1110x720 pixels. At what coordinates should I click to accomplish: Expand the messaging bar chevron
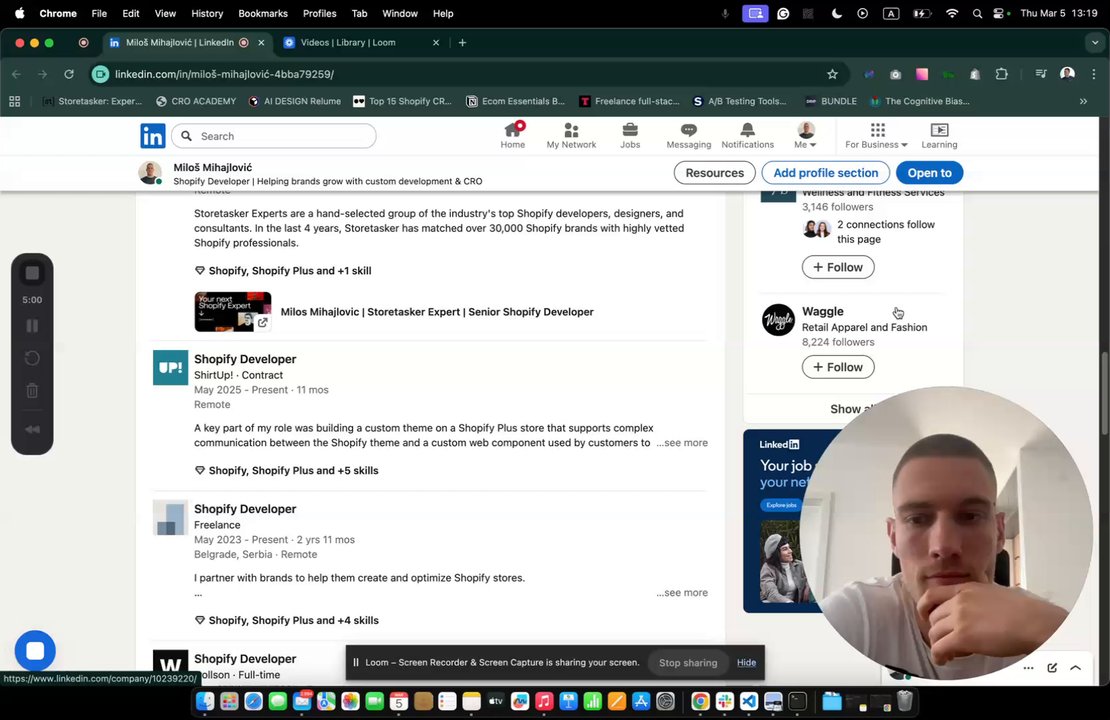tap(1075, 668)
